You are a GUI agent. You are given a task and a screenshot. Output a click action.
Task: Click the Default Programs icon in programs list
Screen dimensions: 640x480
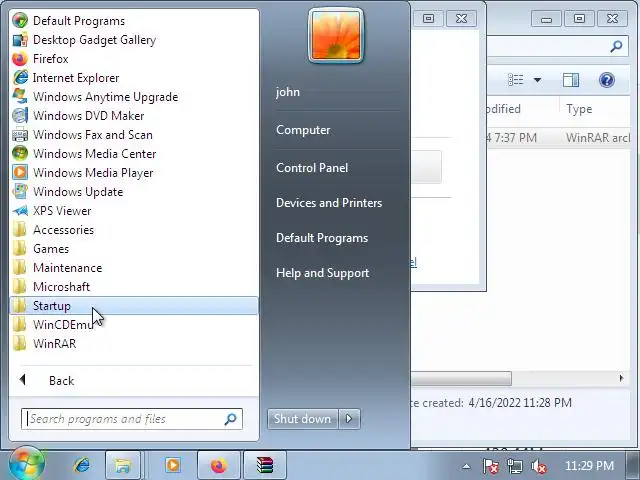coord(20,20)
